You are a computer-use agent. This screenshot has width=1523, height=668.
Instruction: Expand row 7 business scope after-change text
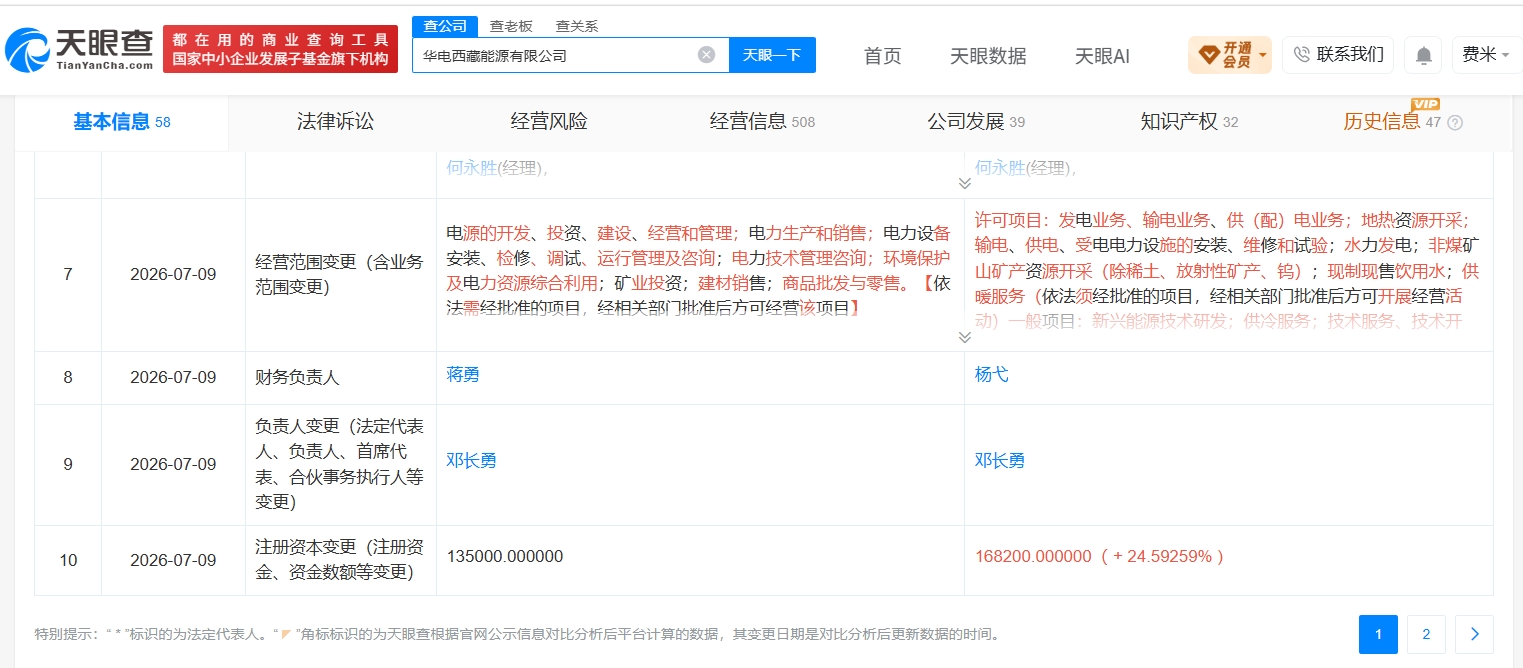point(964,338)
